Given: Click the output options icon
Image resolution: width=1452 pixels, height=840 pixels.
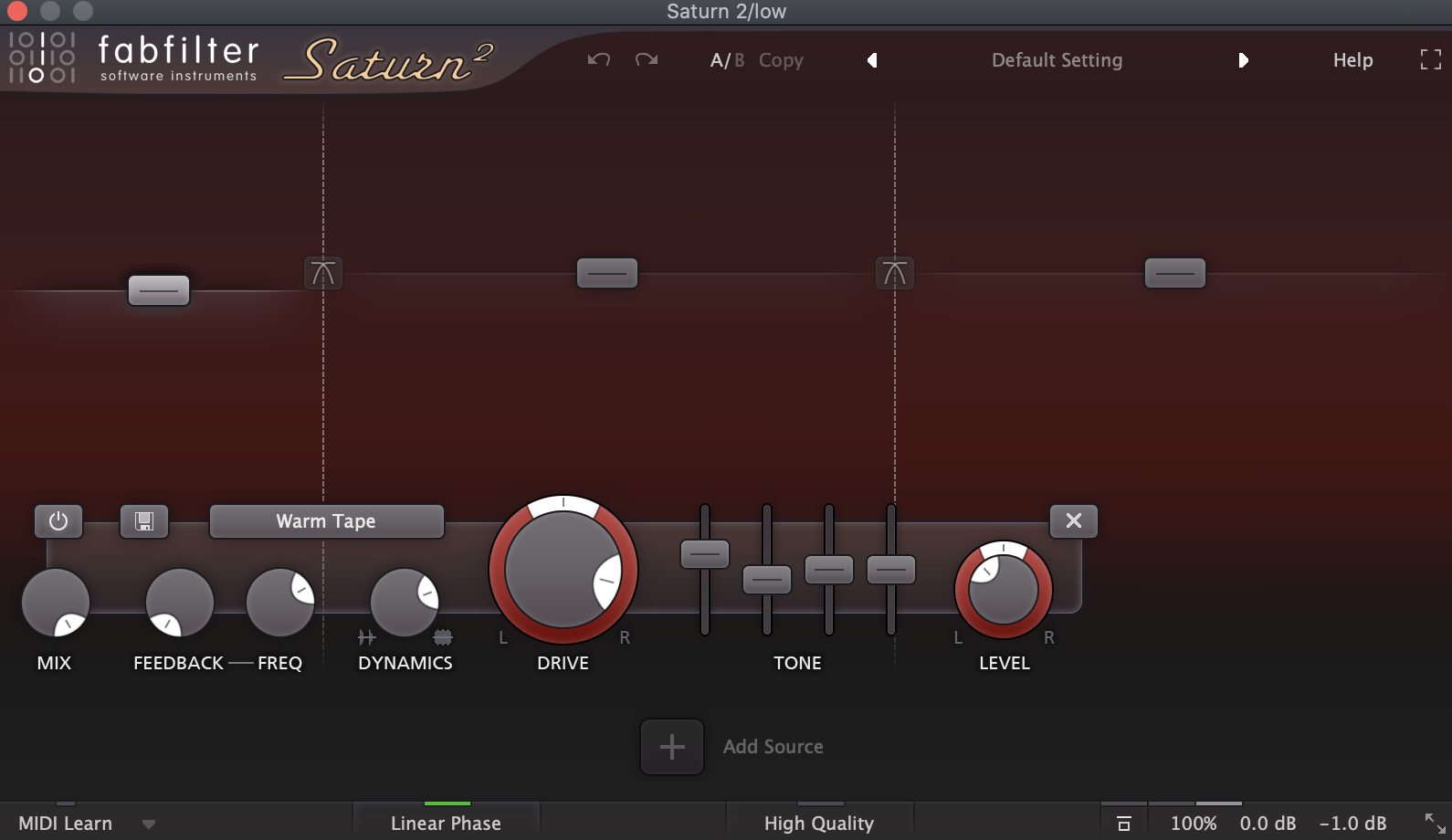Looking at the screenshot, I should [1124, 824].
